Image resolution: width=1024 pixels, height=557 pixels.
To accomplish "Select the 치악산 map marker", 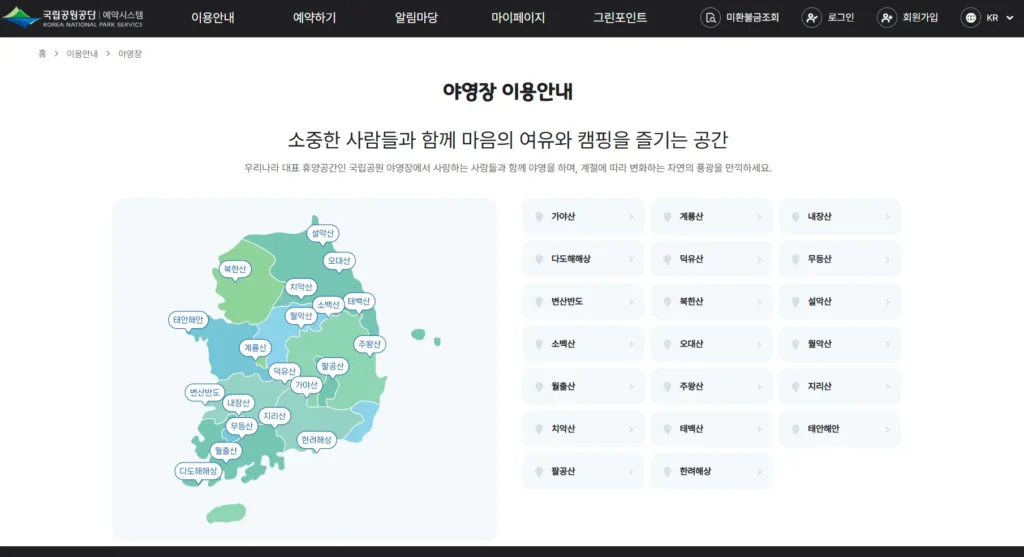I will tap(301, 289).
